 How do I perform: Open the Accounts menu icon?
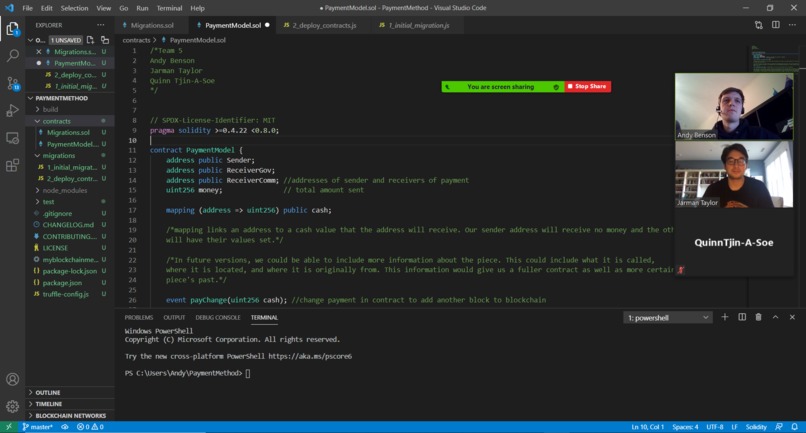click(12, 380)
